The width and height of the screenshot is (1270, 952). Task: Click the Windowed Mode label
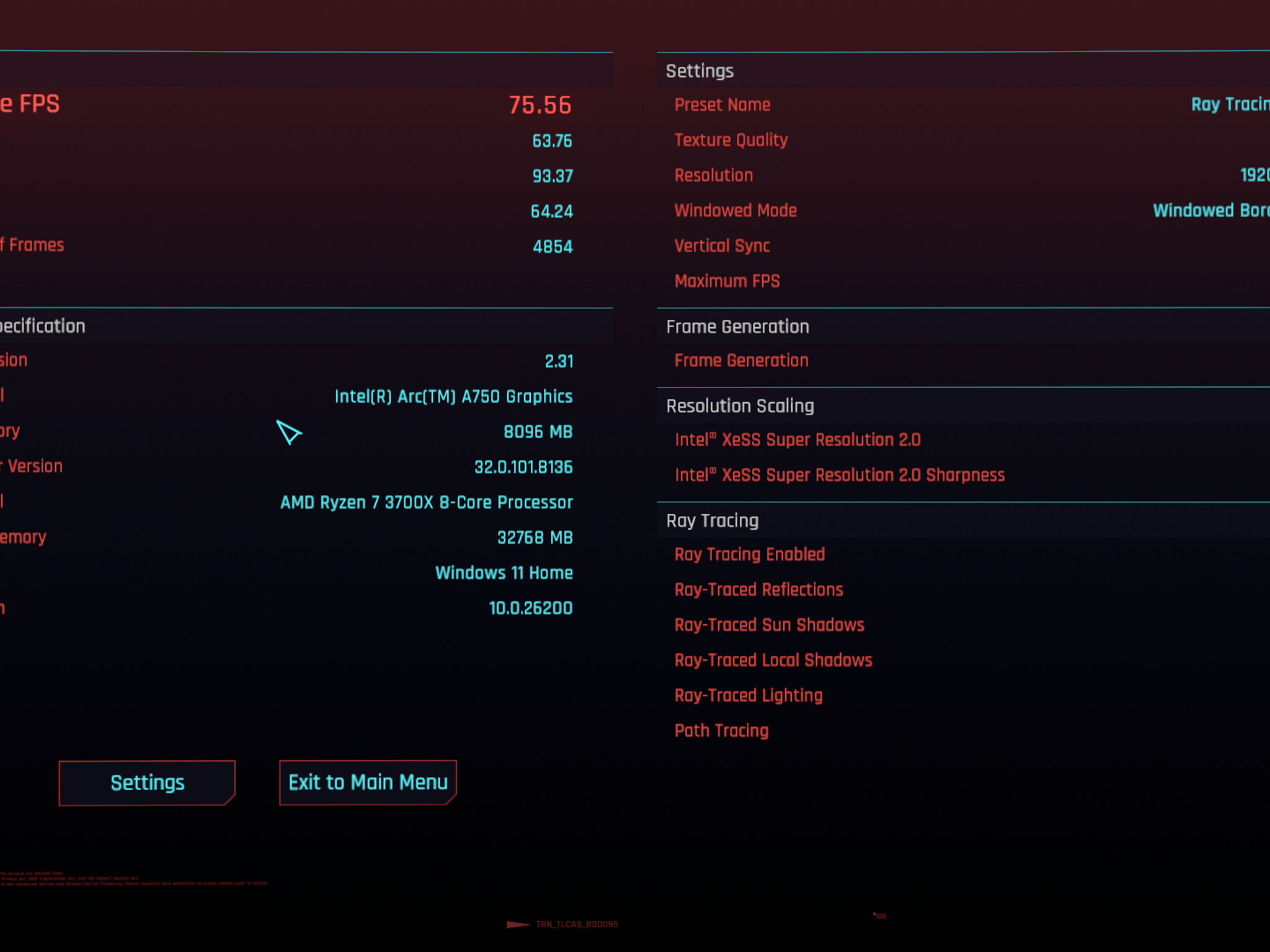click(735, 211)
